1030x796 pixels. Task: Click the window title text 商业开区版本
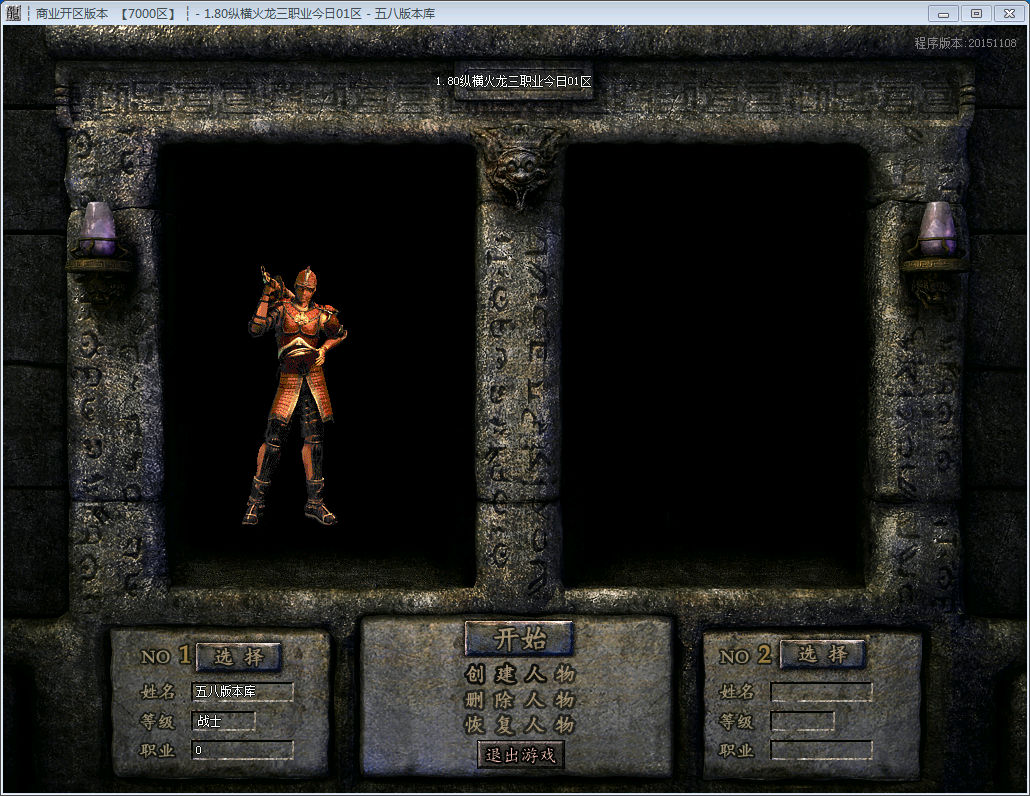click(x=72, y=13)
